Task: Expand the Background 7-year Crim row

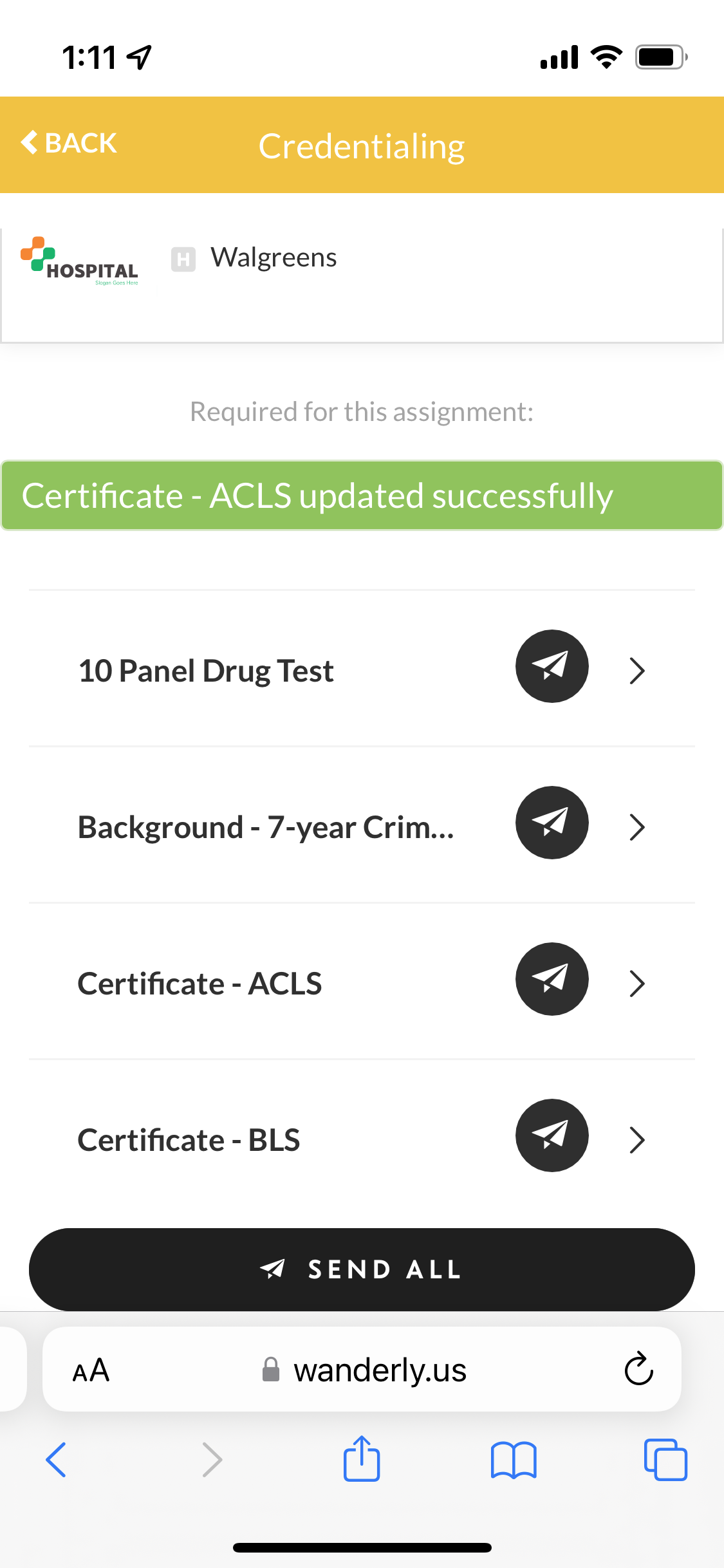Action: [x=637, y=827]
